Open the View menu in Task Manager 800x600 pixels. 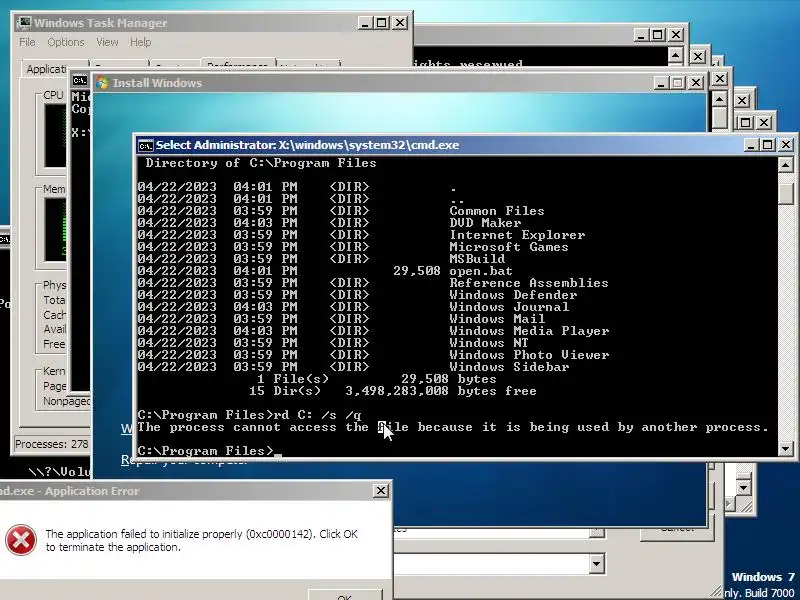point(107,42)
